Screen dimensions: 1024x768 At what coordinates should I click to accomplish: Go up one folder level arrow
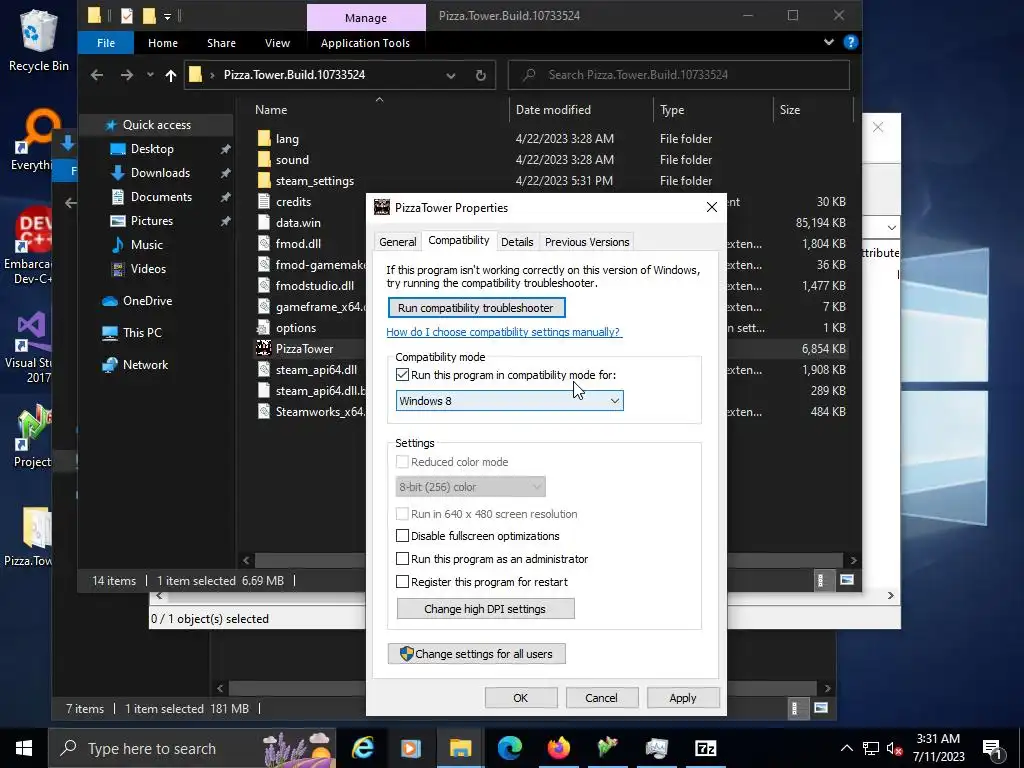170,75
